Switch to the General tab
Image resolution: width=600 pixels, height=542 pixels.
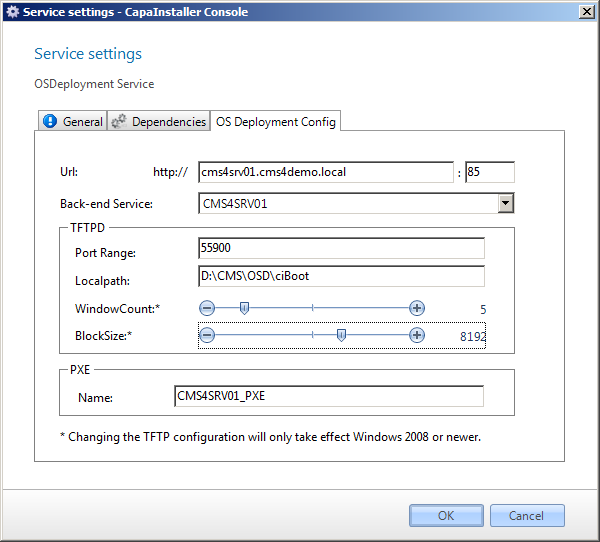point(72,121)
